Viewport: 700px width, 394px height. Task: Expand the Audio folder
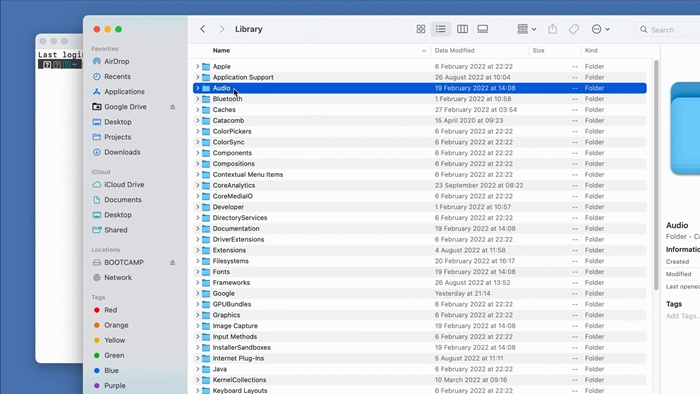point(197,88)
